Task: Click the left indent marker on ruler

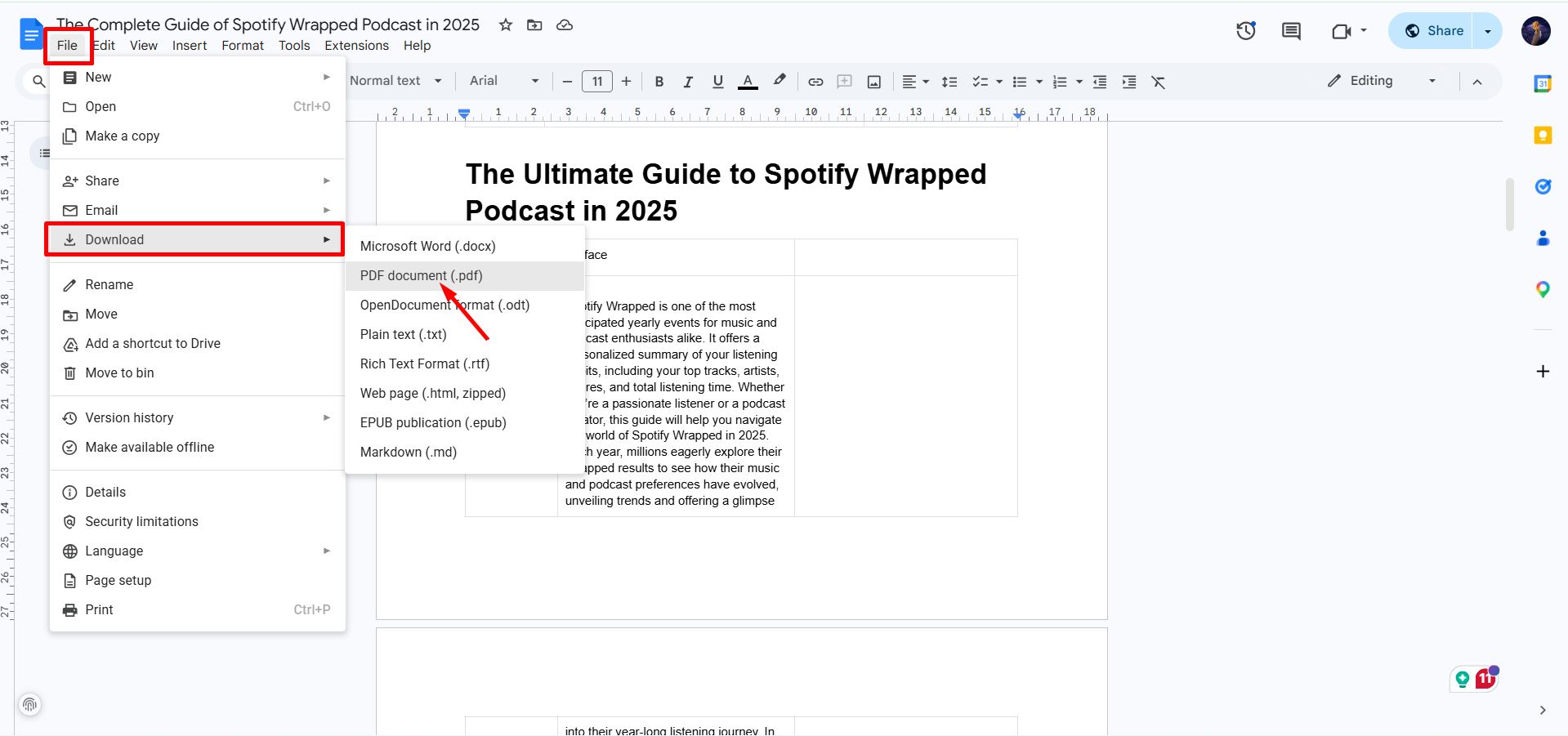Action: tap(464, 116)
